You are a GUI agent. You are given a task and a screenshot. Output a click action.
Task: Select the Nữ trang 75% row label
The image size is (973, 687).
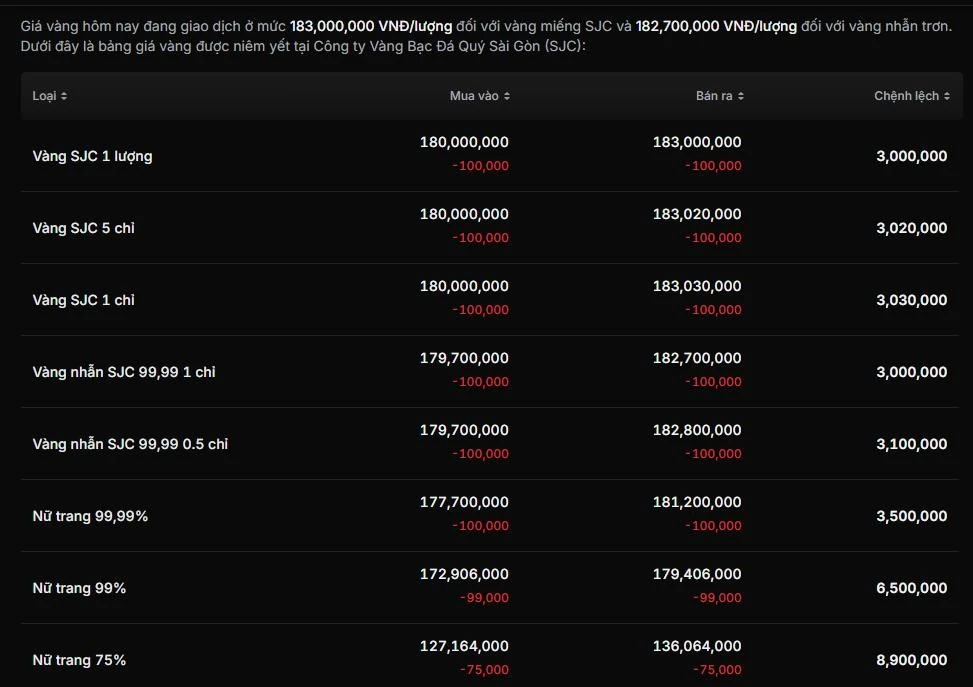79,660
